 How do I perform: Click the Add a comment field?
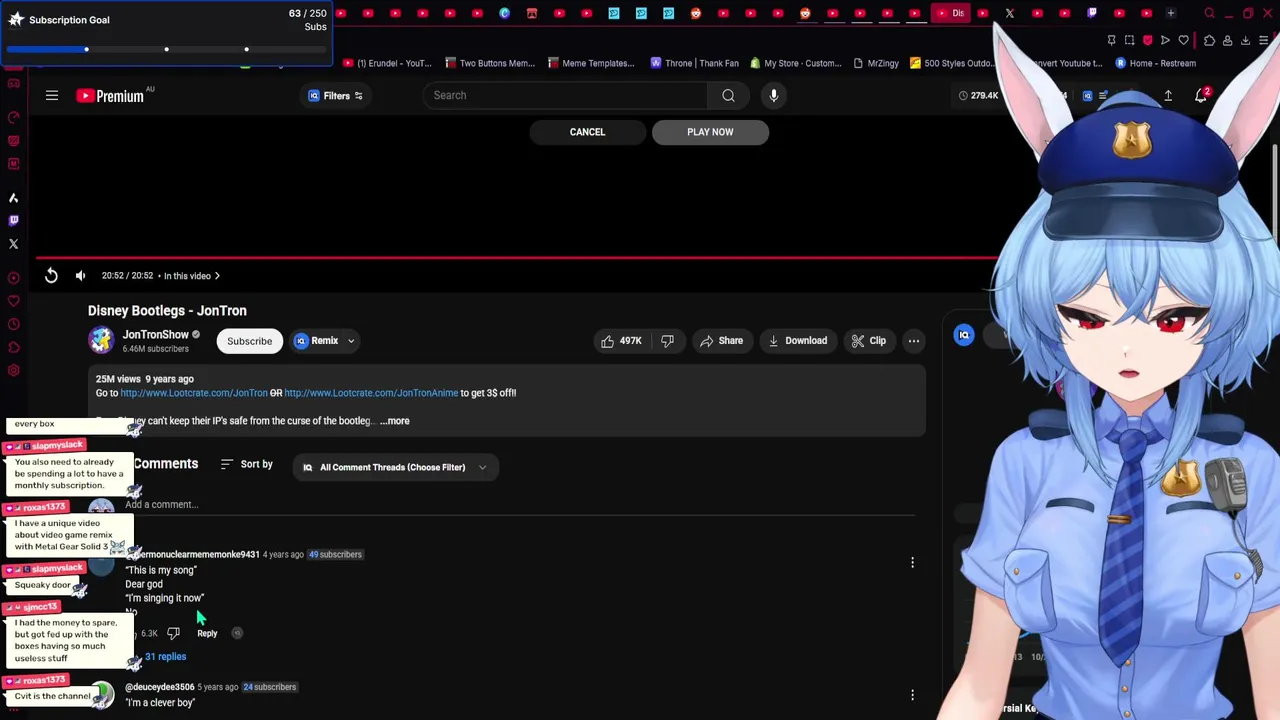pyautogui.click(x=519, y=505)
